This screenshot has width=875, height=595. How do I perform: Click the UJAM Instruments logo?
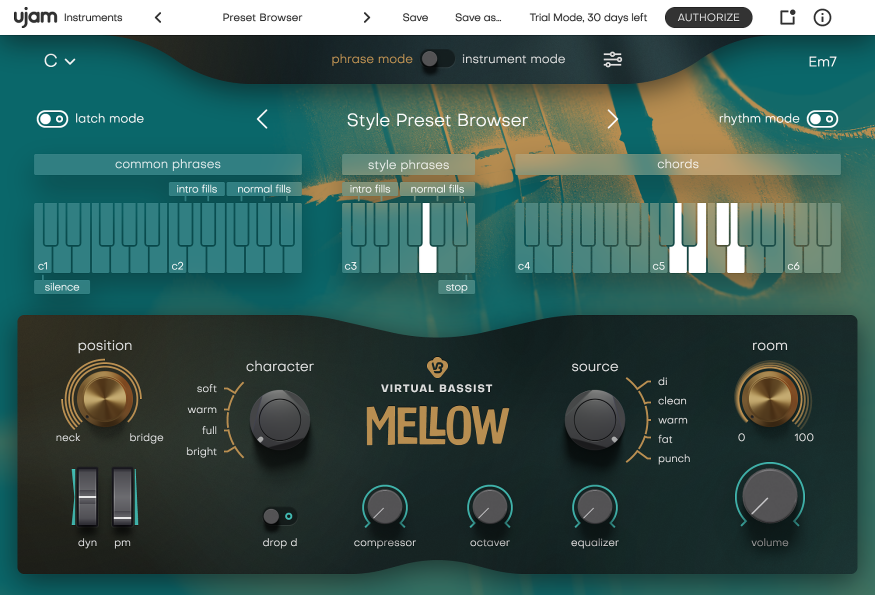tap(68, 17)
